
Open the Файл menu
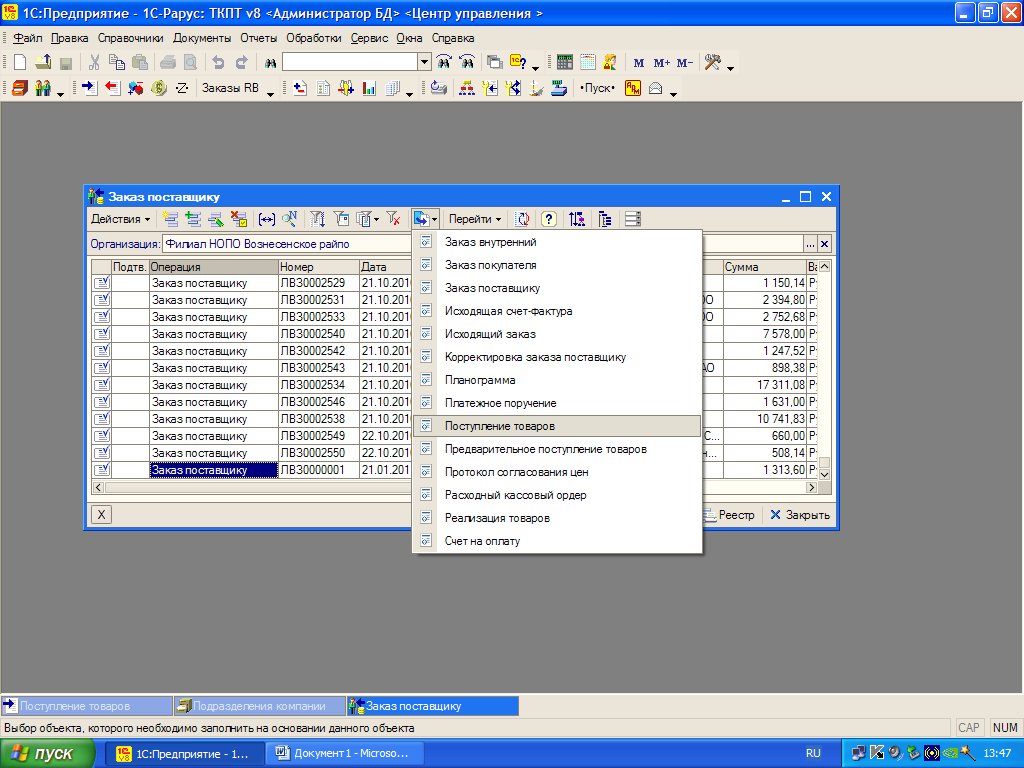tap(27, 38)
